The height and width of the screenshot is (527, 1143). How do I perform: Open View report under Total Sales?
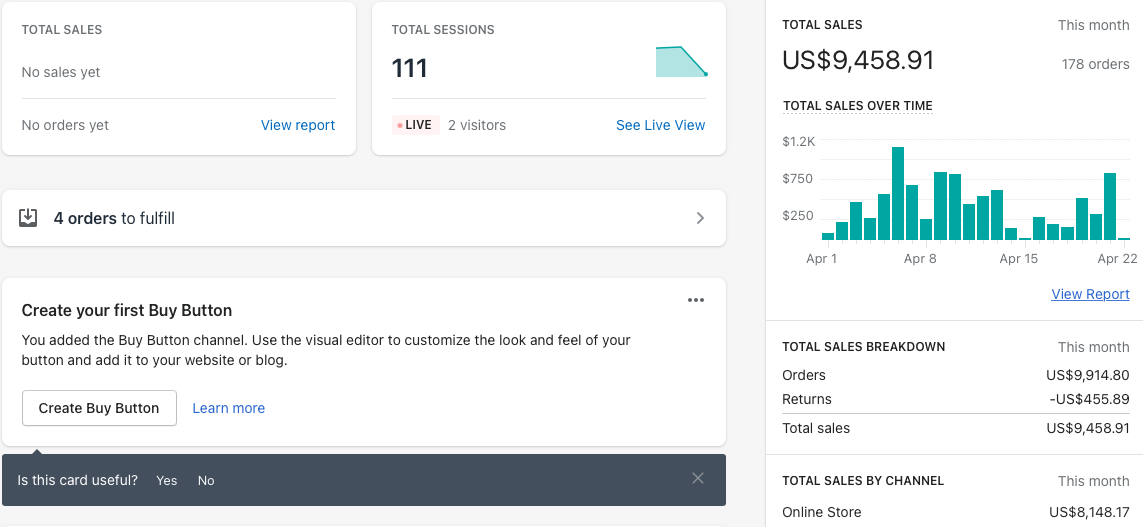click(x=298, y=125)
